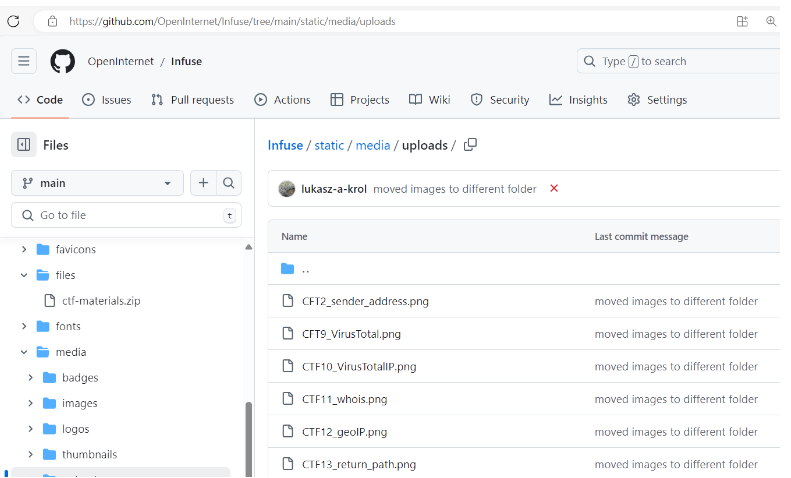This screenshot has width=791, height=478.
Task: Open the main branch selector dropdown
Action: [97, 183]
